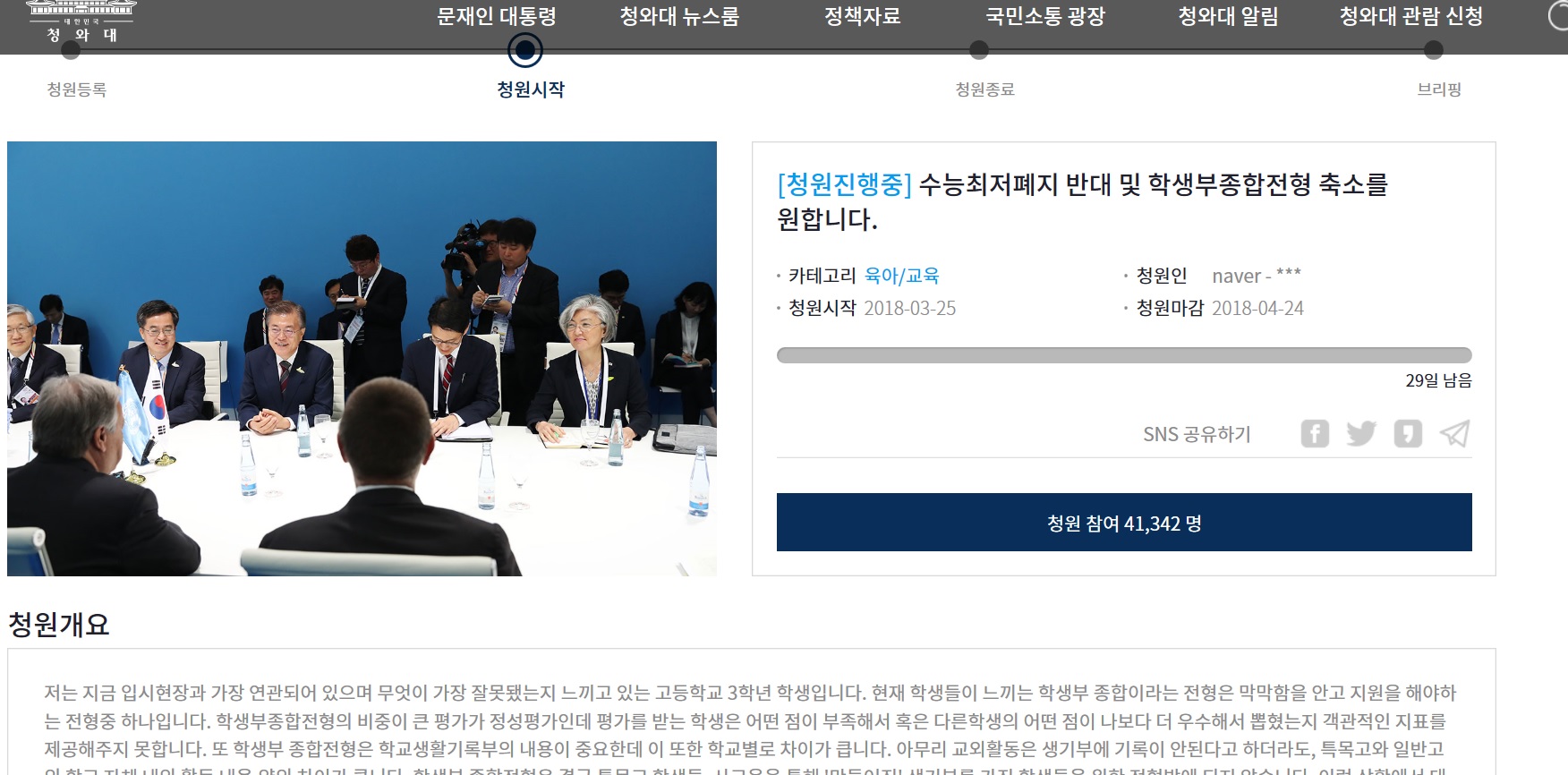
Task: Select the 청원등록 step label
Action: click(77, 89)
